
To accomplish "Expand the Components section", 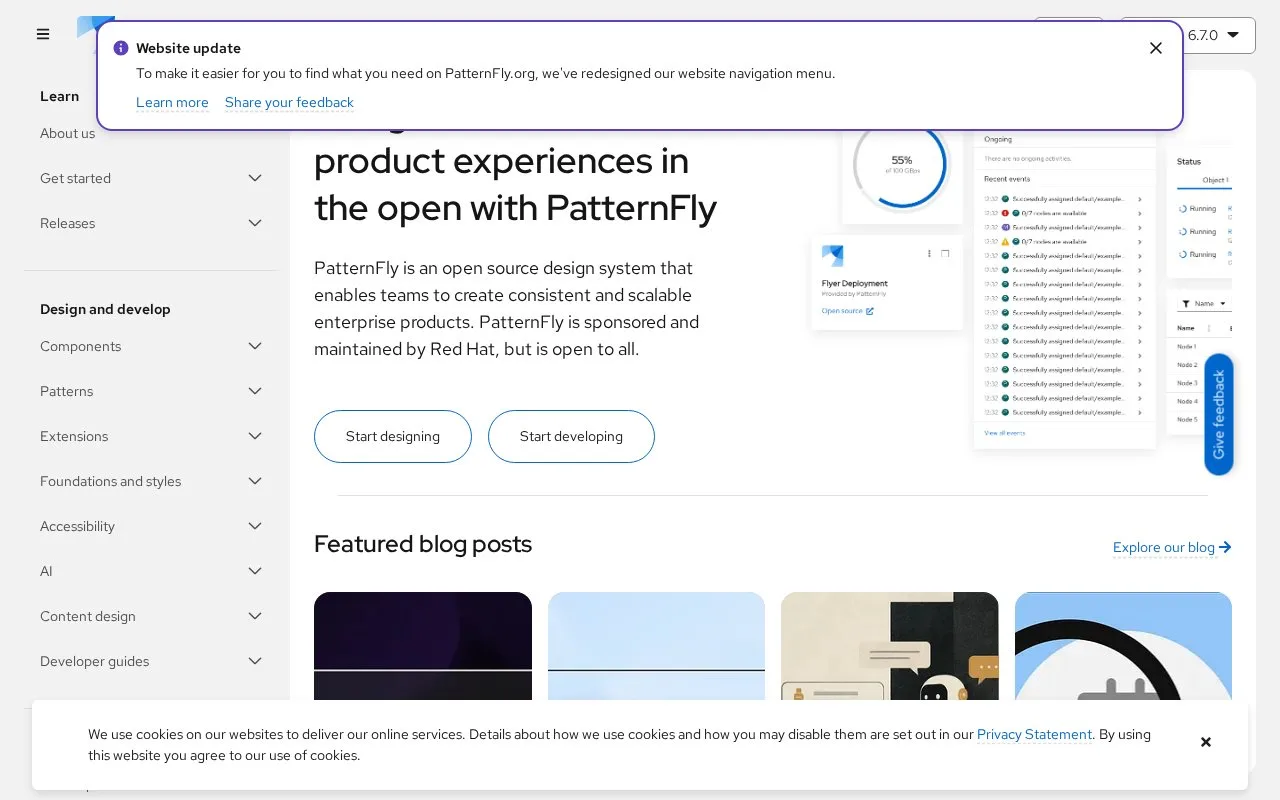I will tap(151, 346).
